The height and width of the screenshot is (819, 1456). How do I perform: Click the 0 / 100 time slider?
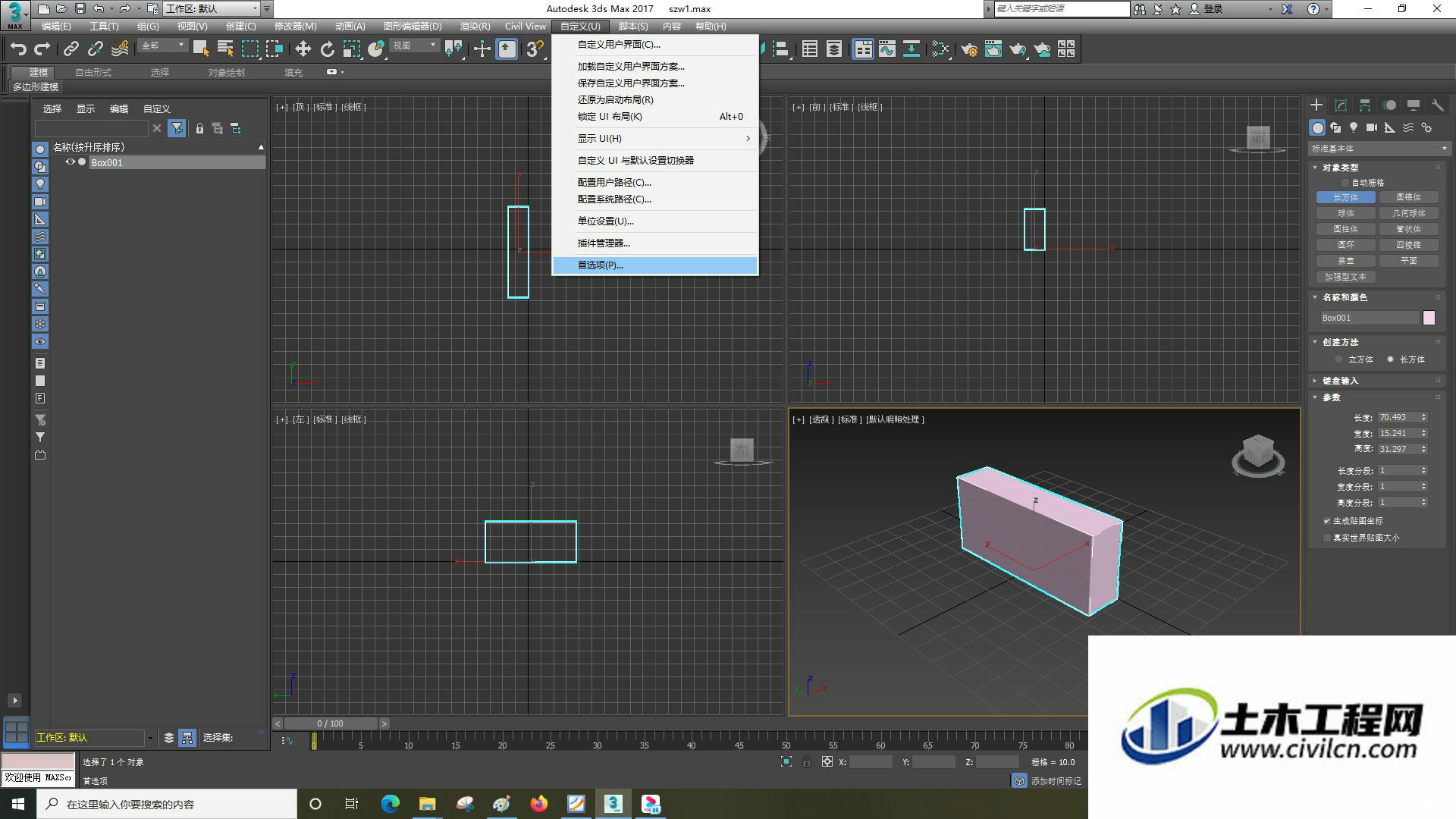click(x=331, y=723)
